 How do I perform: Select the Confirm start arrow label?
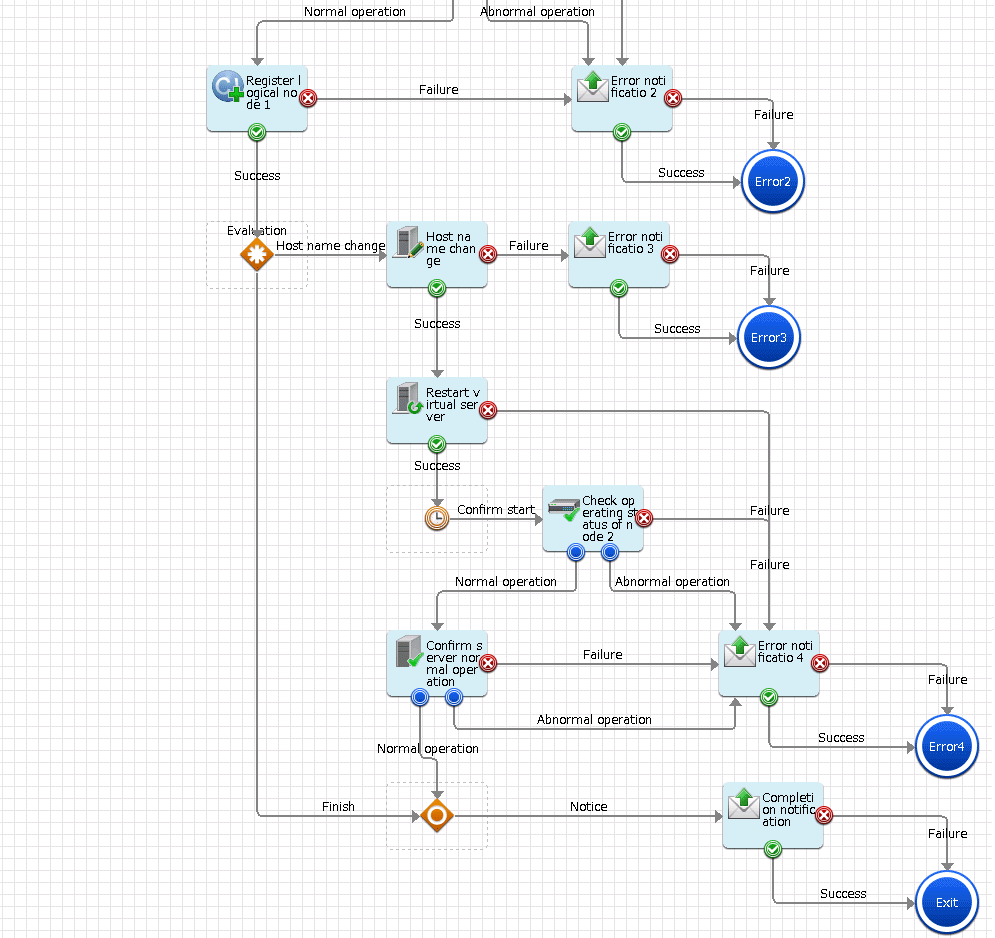496,510
